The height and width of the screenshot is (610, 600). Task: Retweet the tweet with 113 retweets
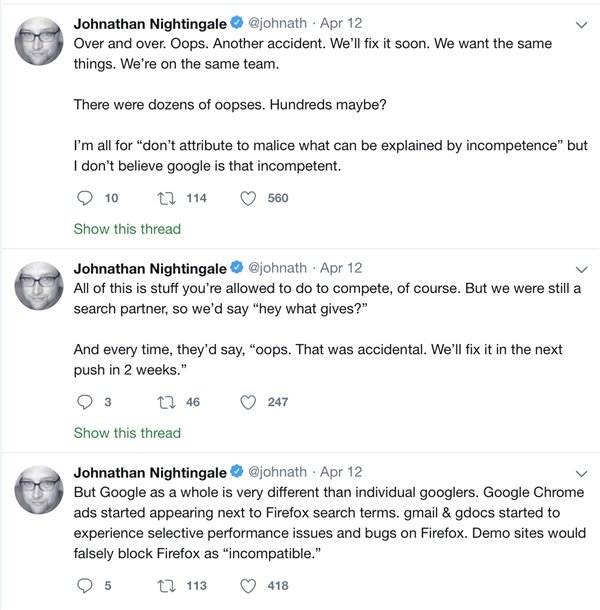(164, 586)
